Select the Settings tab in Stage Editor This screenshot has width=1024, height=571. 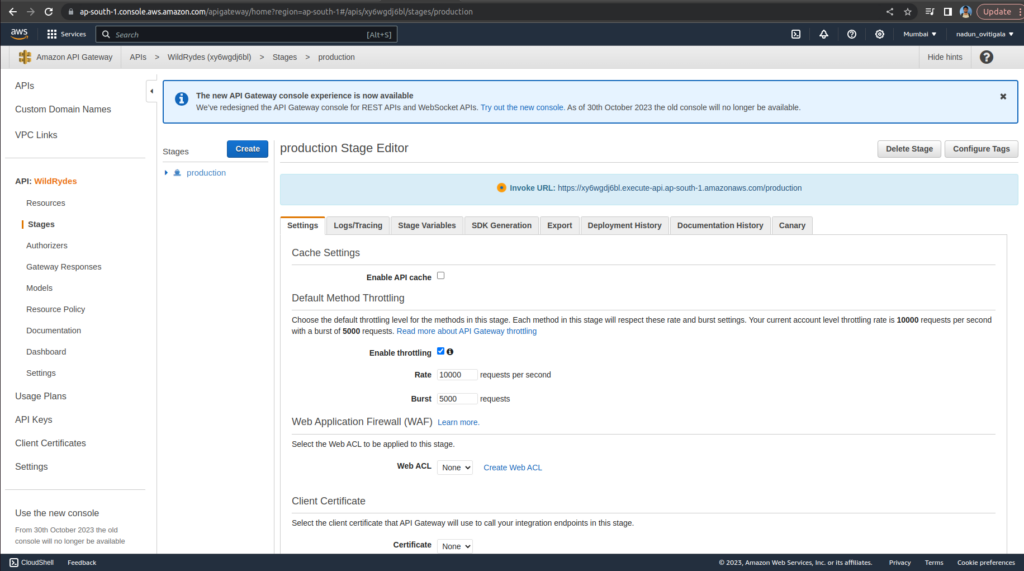(302, 225)
